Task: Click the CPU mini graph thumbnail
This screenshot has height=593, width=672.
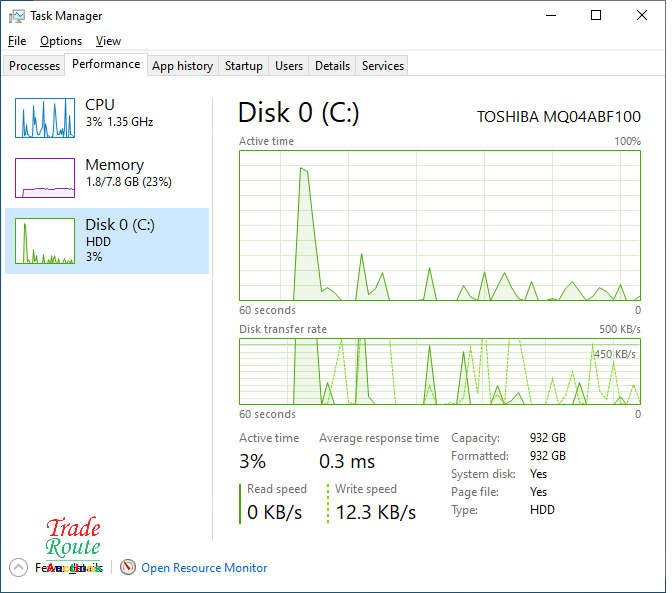Action: pos(45,118)
